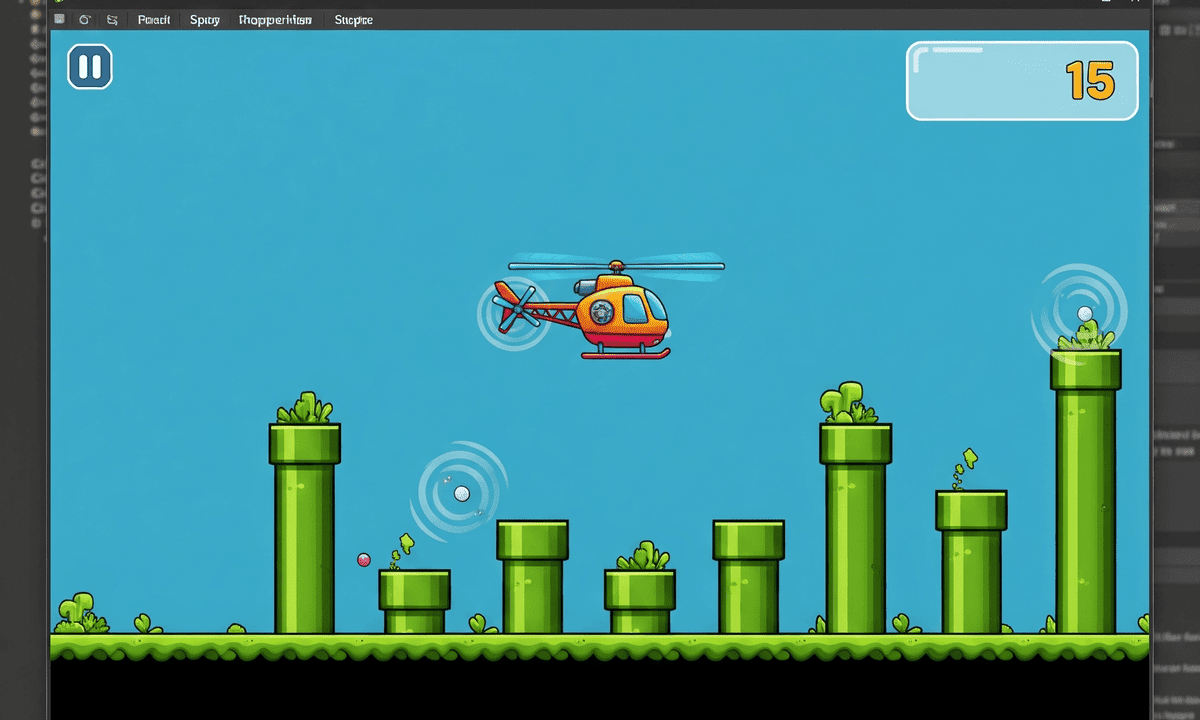The width and height of the screenshot is (1200, 720).
Task: Click the green run indicator above the toolbar
Action: (58, 4)
